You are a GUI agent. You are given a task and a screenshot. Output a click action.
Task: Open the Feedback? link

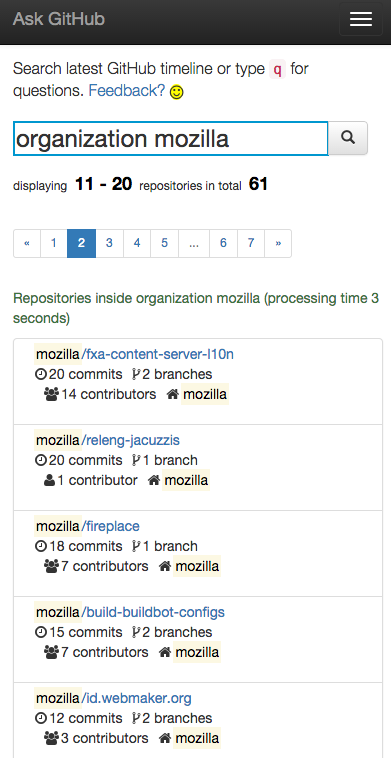pyautogui.click(x=127, y=90)
